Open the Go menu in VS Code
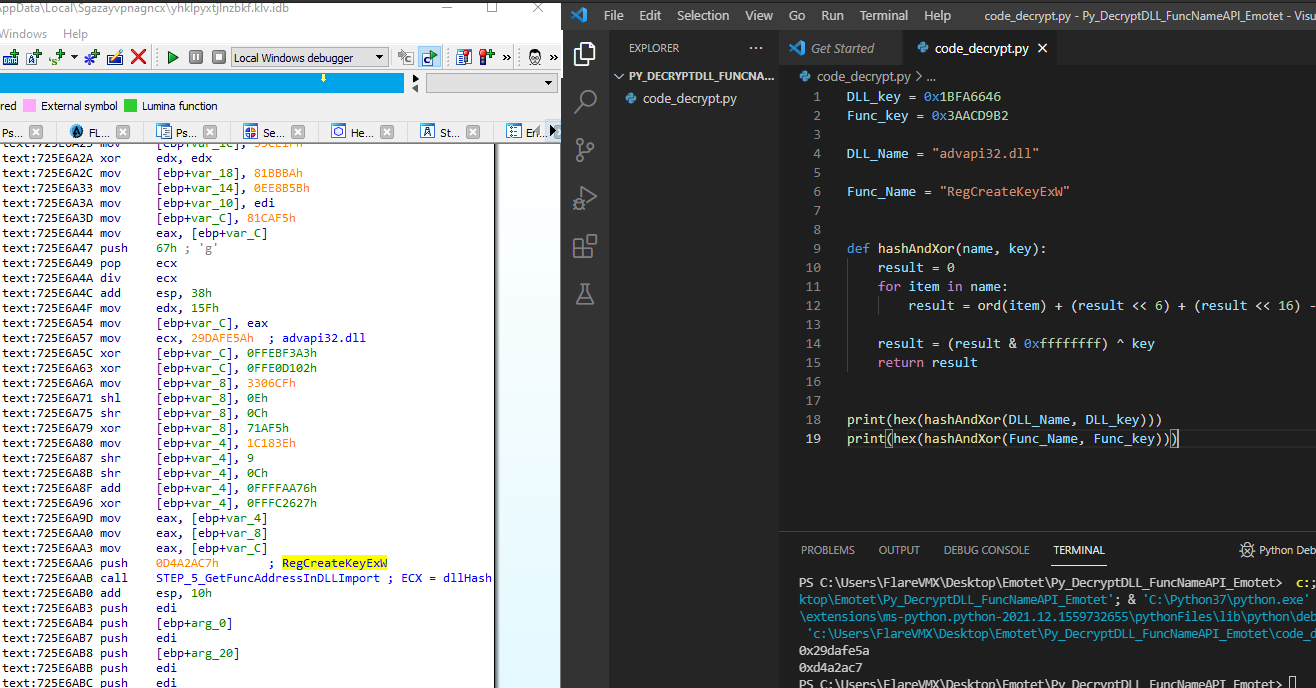This screenshot has height=688, width=1316. pyautogui.click(x=797, y=15)
